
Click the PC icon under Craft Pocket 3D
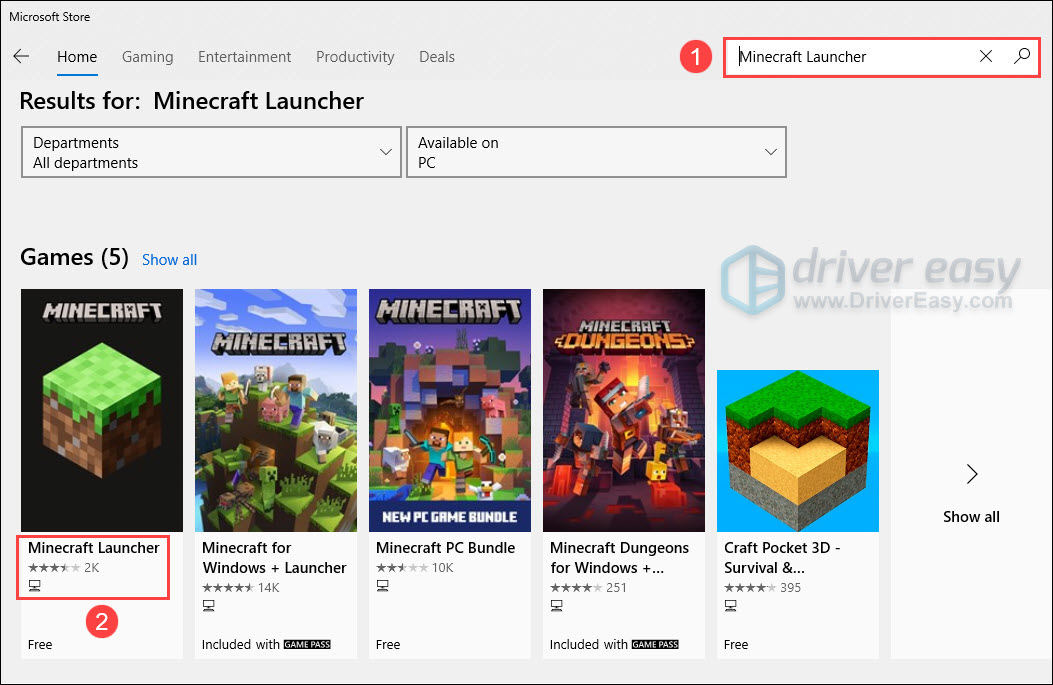[x=731, y=606]
